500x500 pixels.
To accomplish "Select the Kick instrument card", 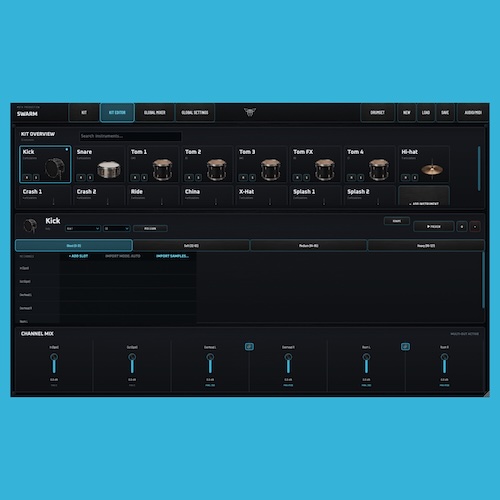I will pyautogui.click(x=45, y=164).
